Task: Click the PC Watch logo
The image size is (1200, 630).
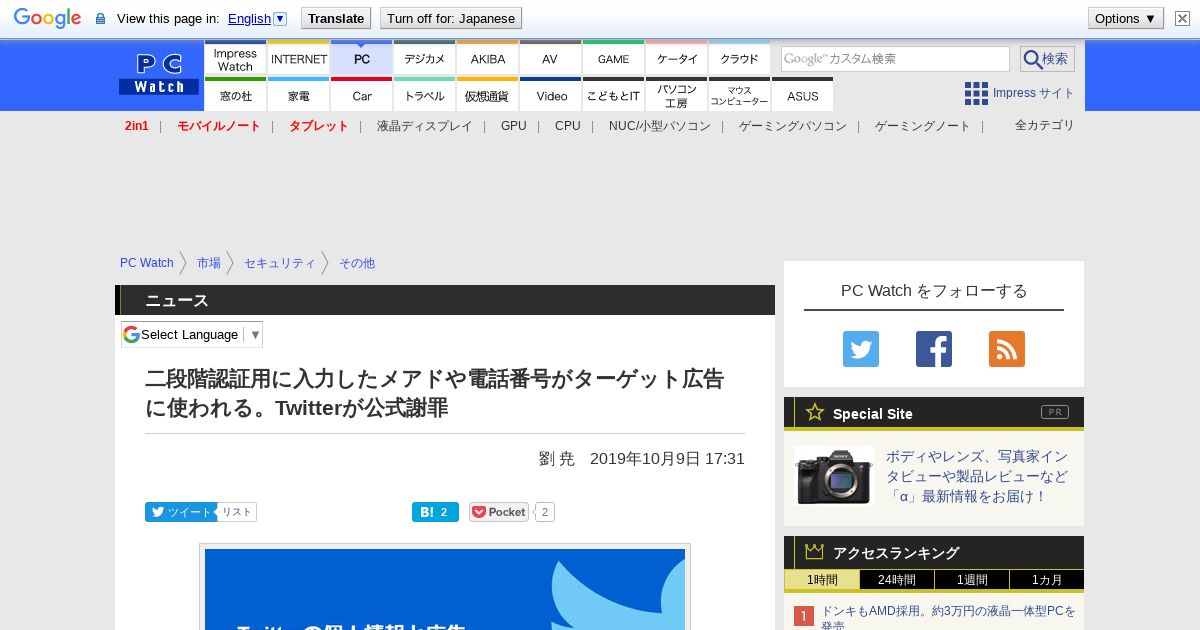Action: 159,74
